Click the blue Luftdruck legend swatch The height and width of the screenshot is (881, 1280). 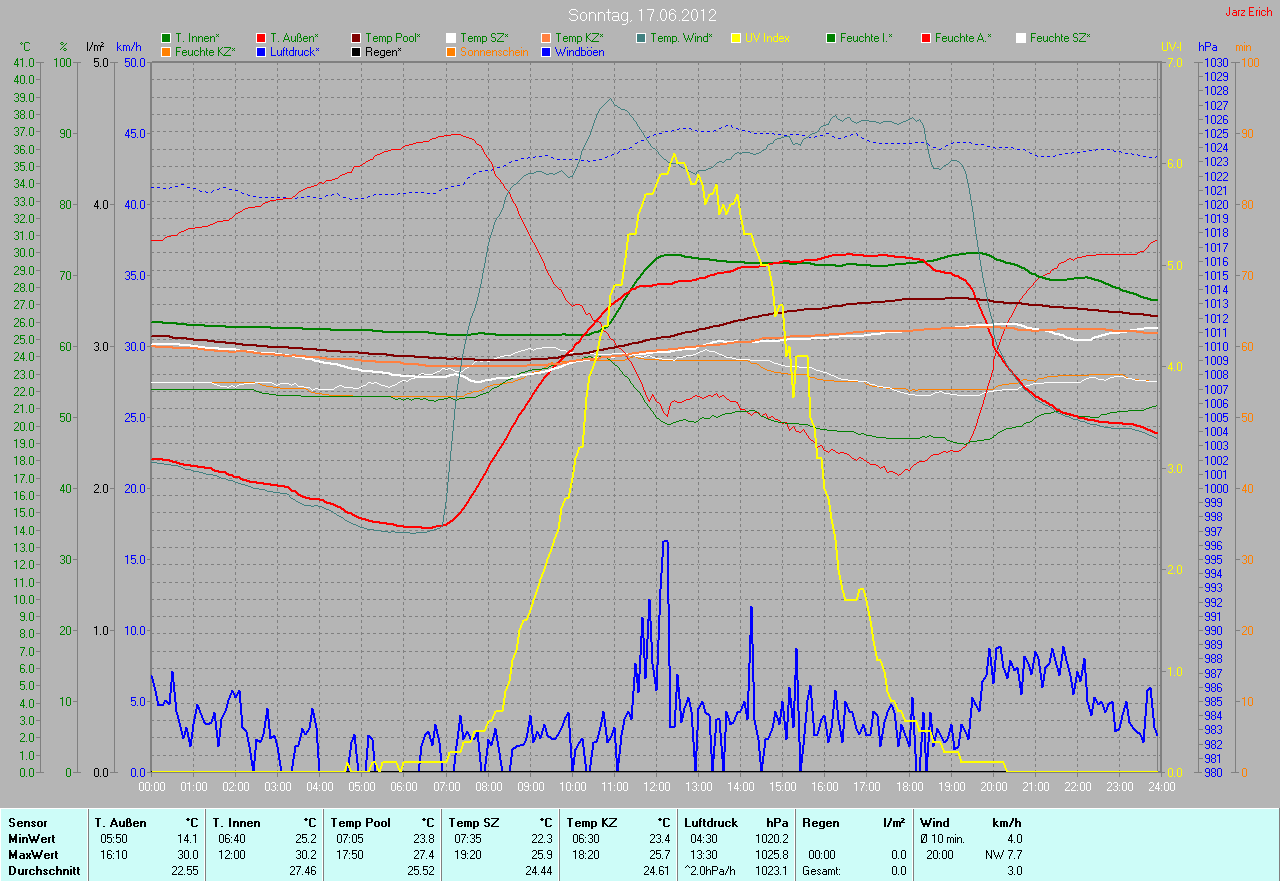(x=261, y=52)
